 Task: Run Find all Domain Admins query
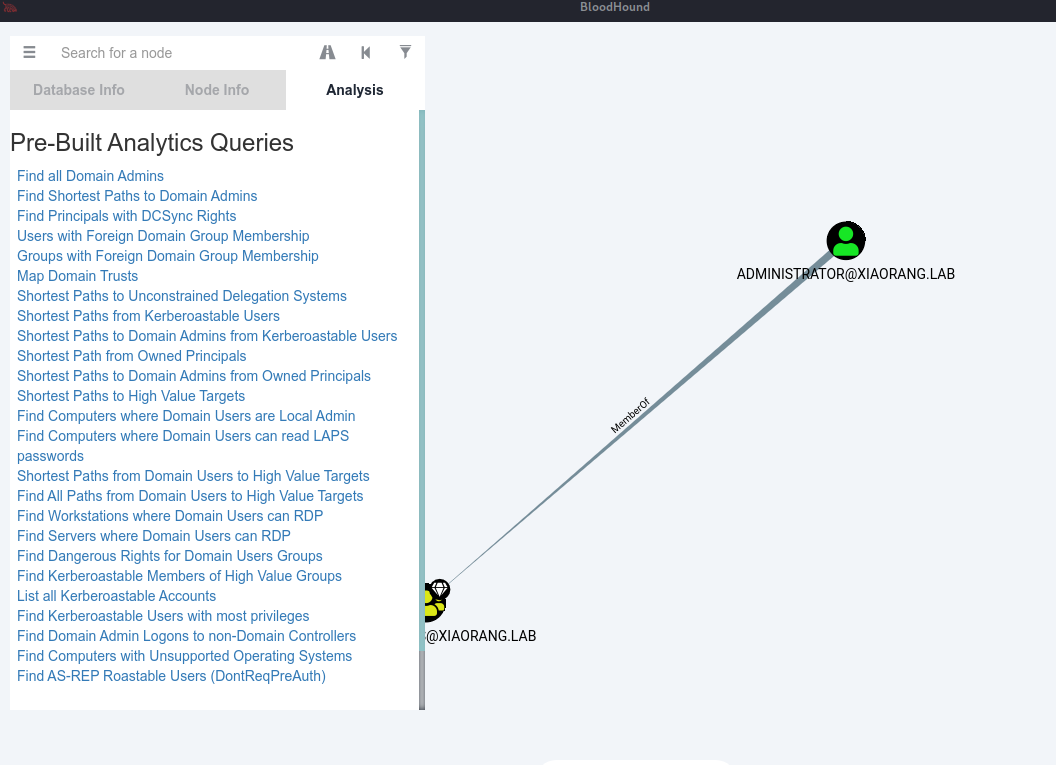pos(90,176)
